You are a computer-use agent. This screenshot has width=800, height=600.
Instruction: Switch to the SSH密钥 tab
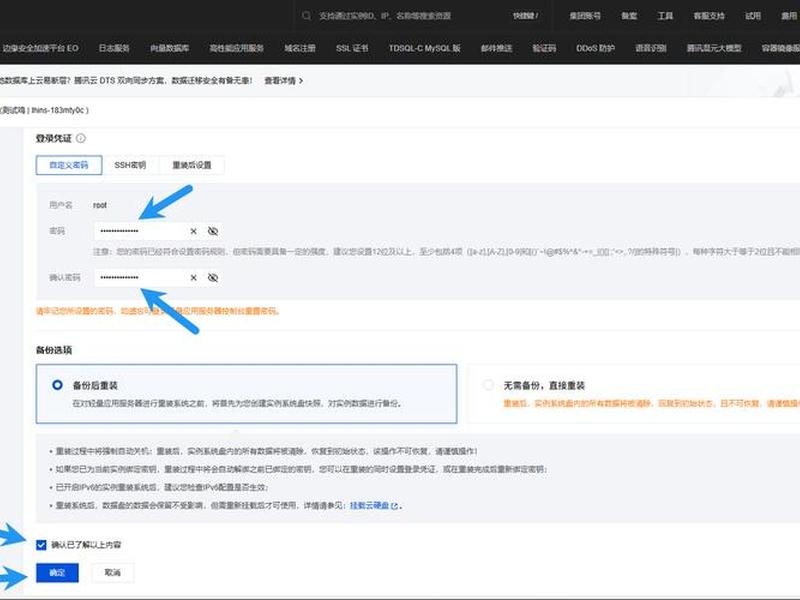click(x=130, y=165)
